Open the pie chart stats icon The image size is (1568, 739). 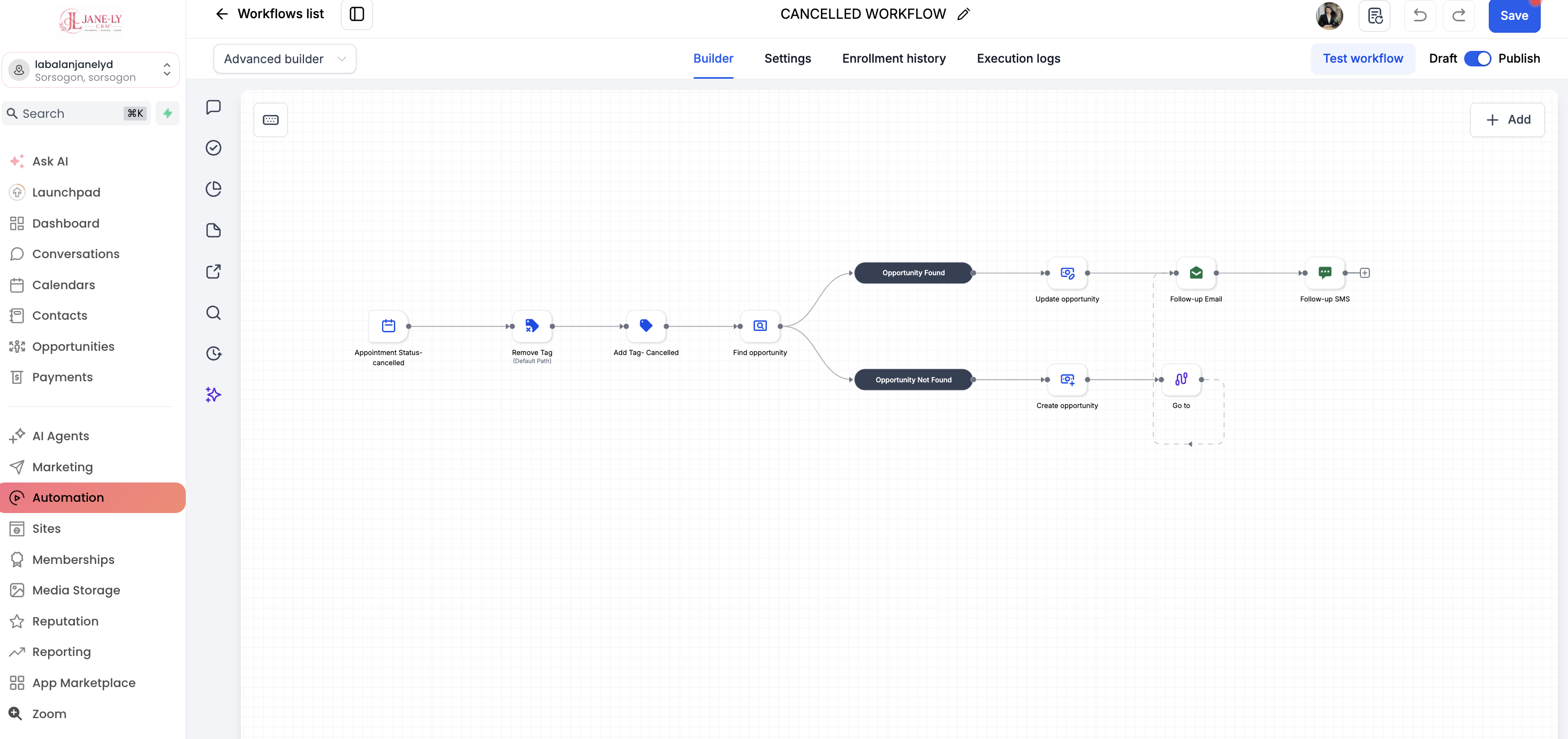[213, 189]
